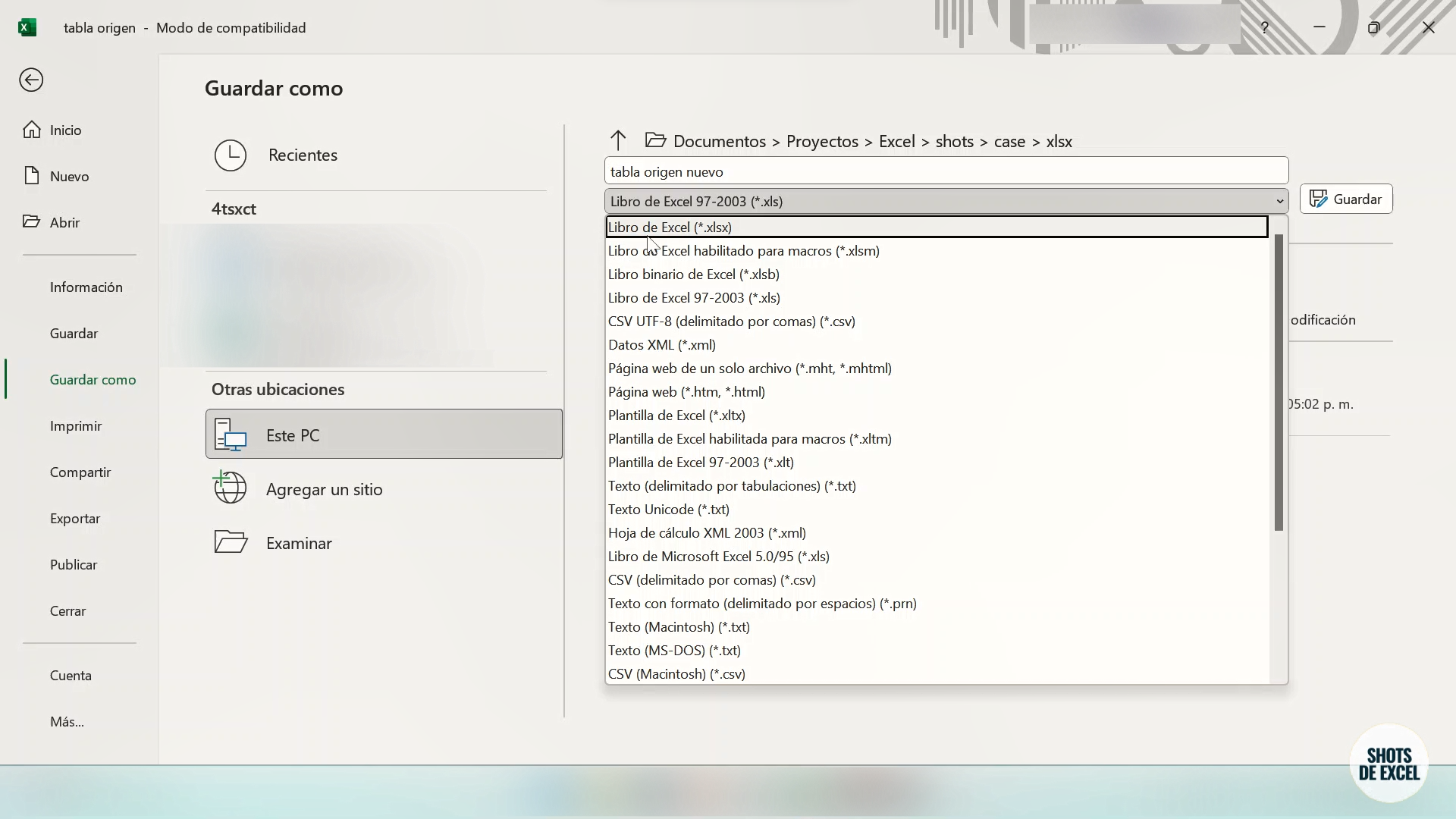
Task: Select Texto (MS-DOS) (*.txt)
Action: (937, 650)
